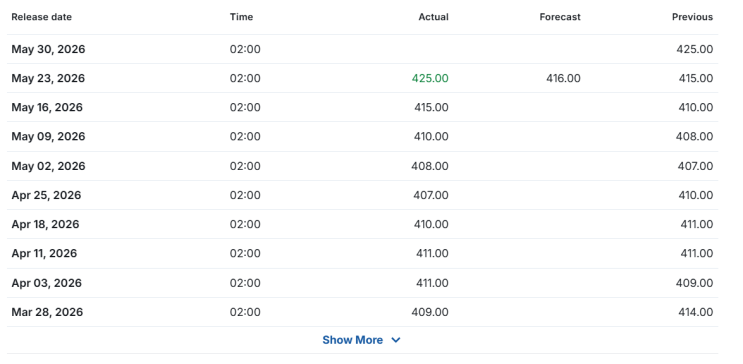The height and width of the screenshot is (364, 743).
Task: Click the May 30, 2026 release date
Action: click(x=48, y=49)
